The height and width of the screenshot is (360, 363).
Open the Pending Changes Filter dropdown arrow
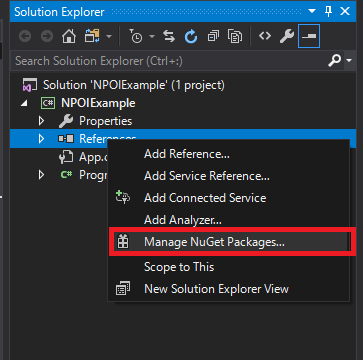click(x=152, y=36)
